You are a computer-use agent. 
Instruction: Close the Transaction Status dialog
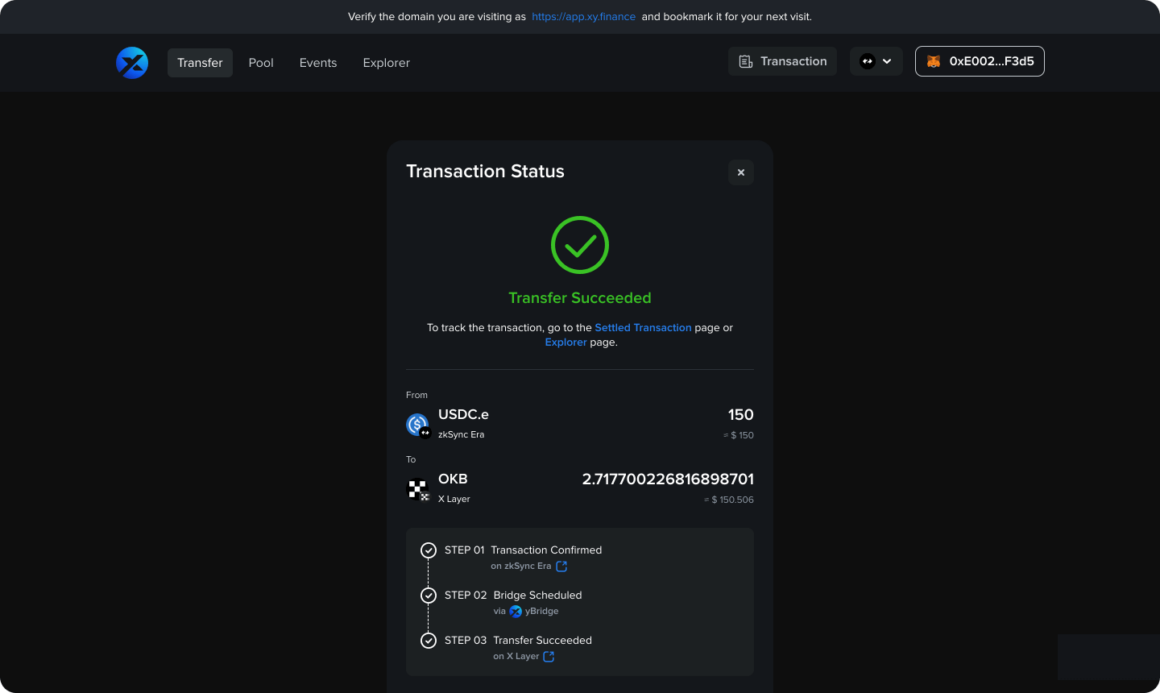click(x=740, y=172)
